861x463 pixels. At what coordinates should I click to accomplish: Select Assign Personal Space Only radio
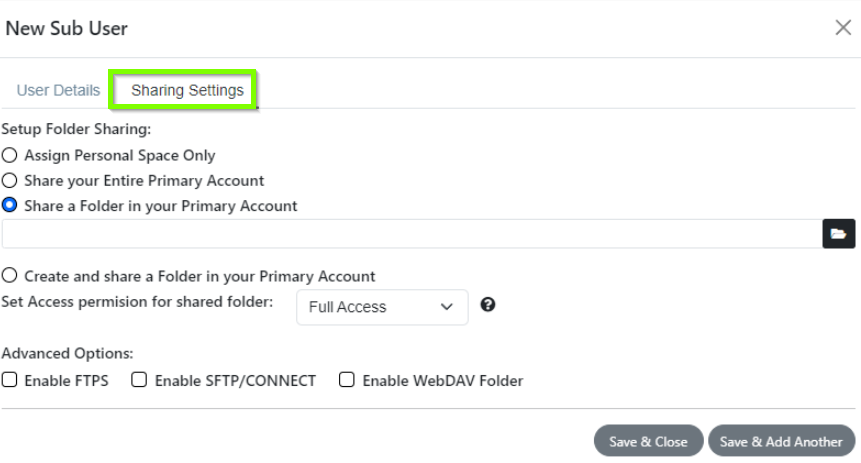[x=9, y=155]
